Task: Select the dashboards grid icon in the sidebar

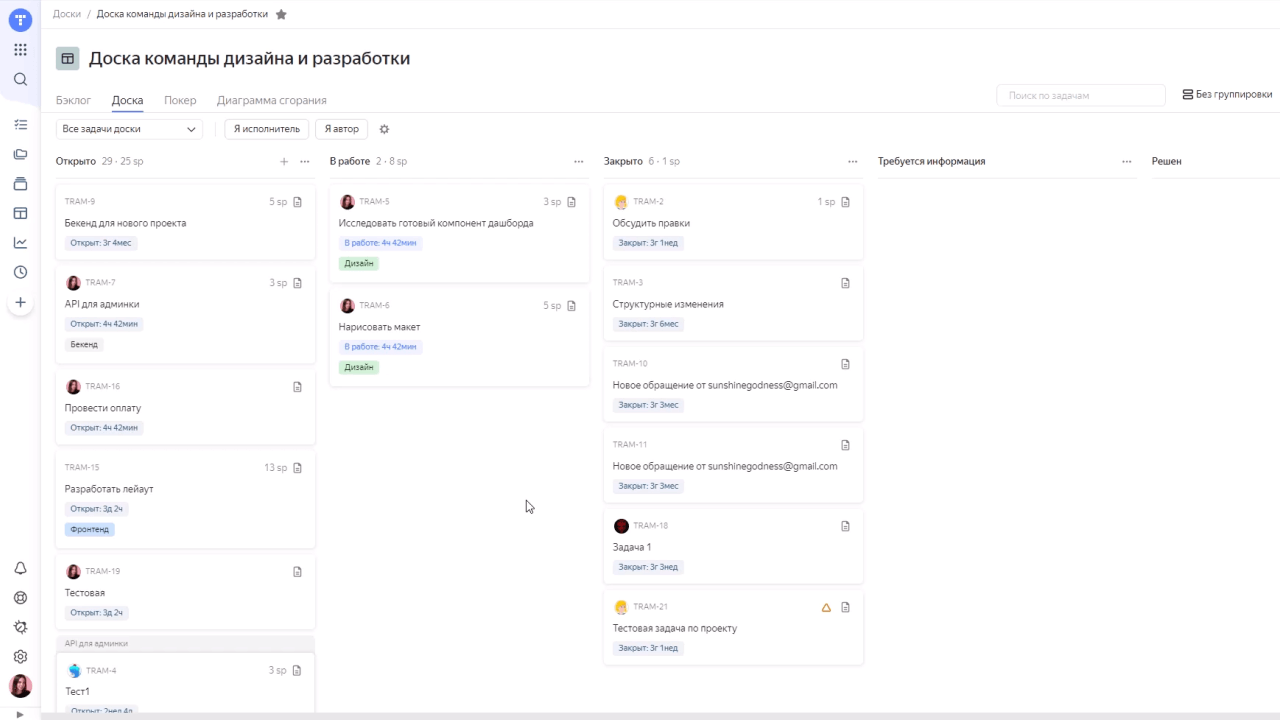Action: (20, 211)
